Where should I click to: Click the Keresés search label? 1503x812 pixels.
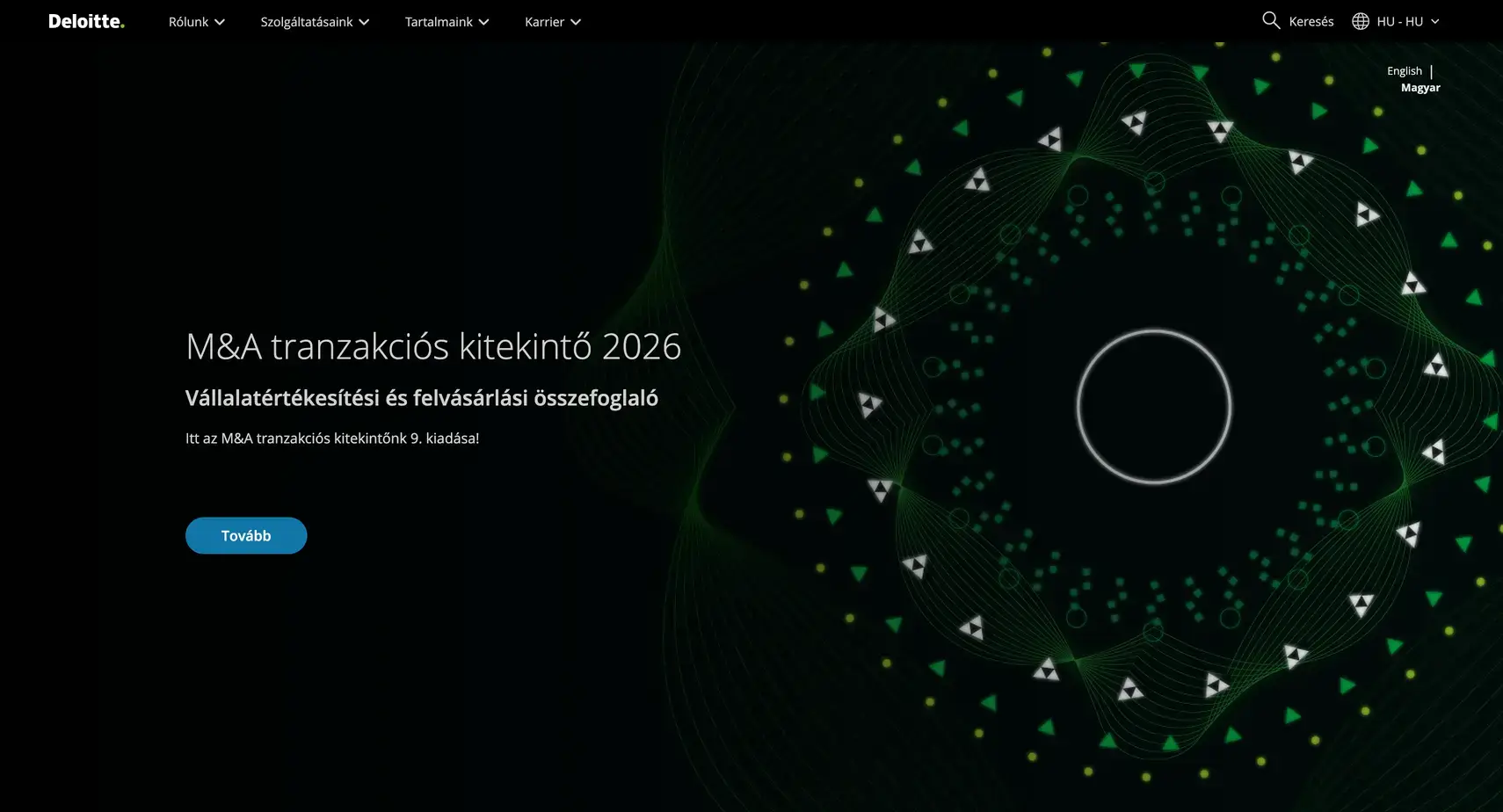coord(1311,22)
